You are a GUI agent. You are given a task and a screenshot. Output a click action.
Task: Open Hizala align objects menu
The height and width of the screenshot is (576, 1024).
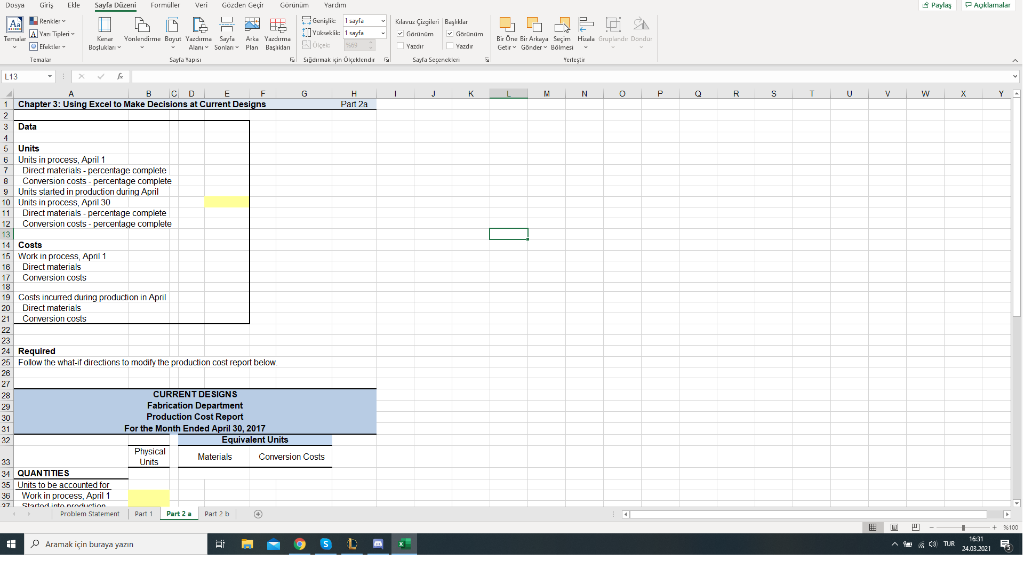586,34
